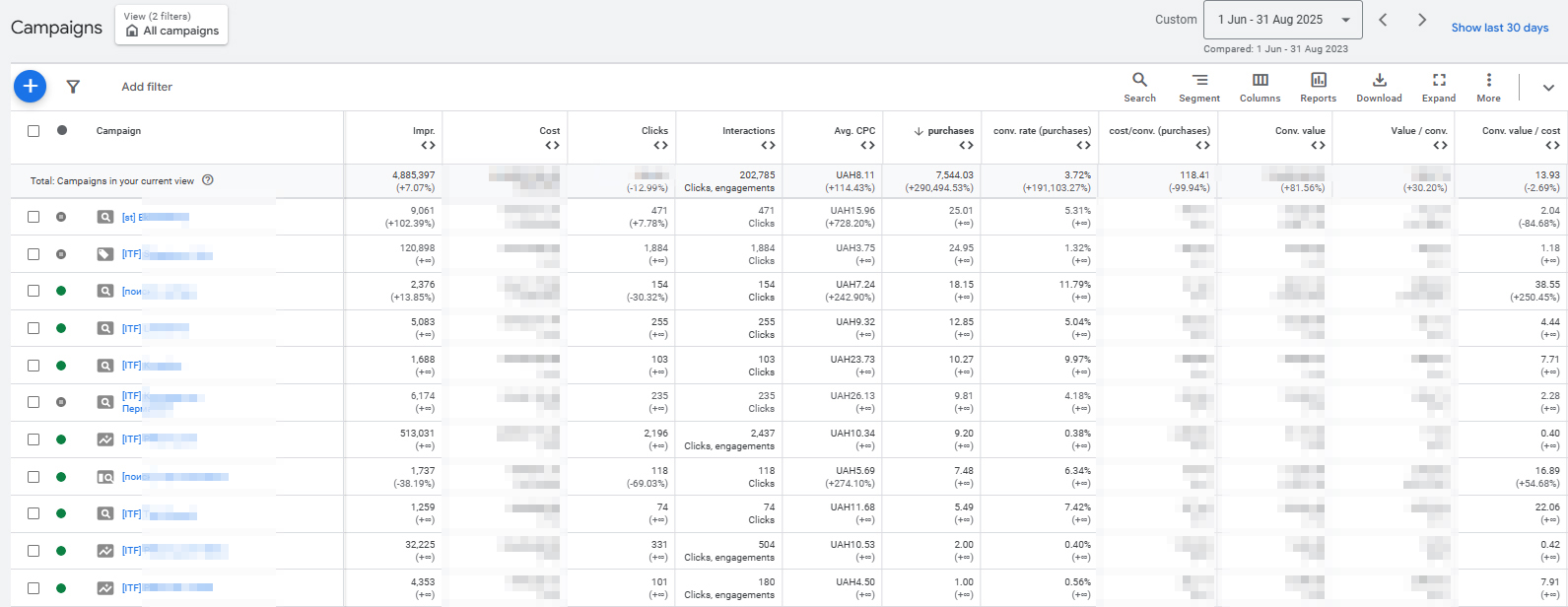Click Show last 30 days link
Image resolution: width=1568 pixels, height=607 pixels.
pos(1499,28)
